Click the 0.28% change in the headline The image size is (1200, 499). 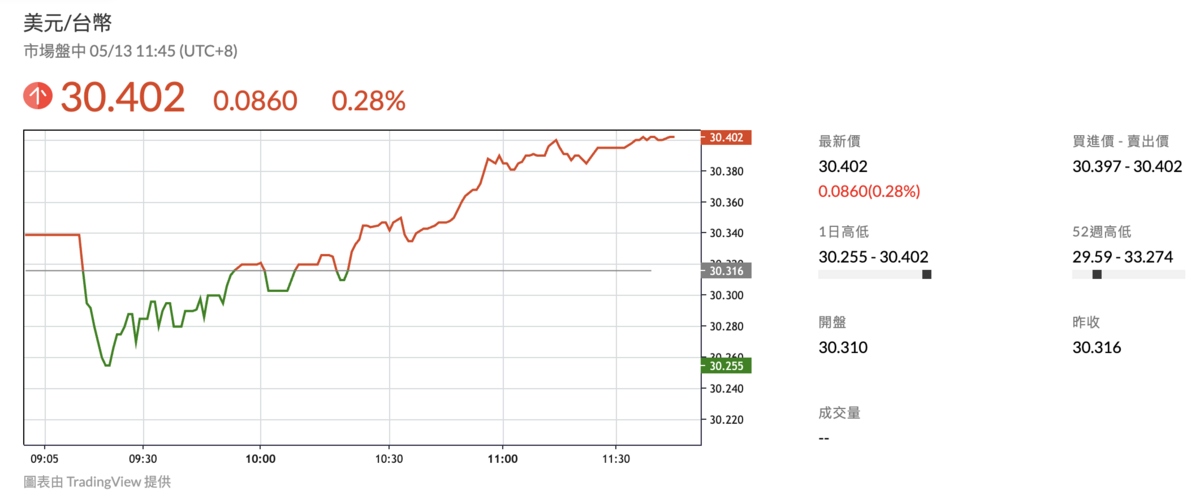368,100
